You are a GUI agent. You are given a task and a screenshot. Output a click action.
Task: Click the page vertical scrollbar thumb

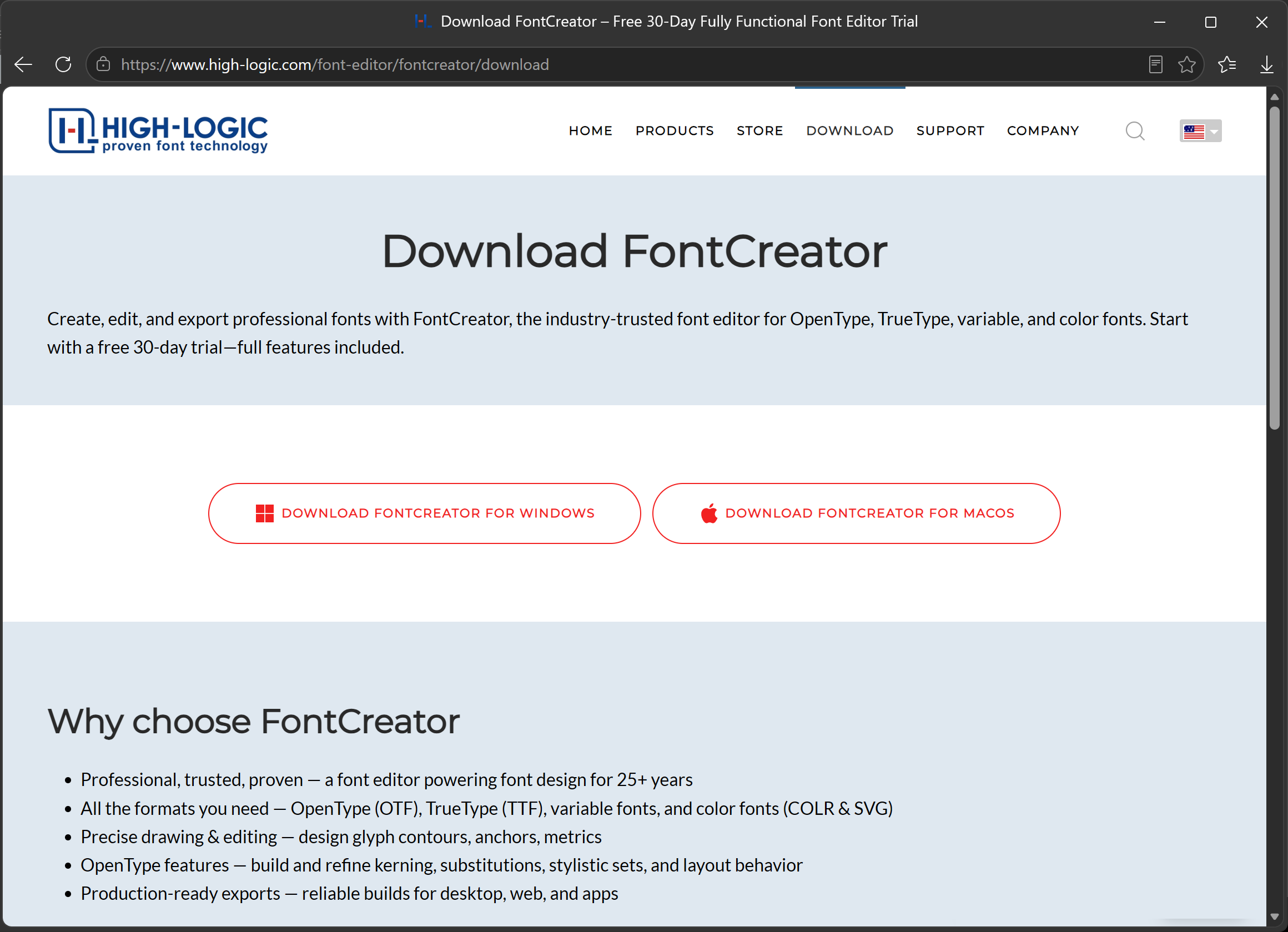(1274, 268)
